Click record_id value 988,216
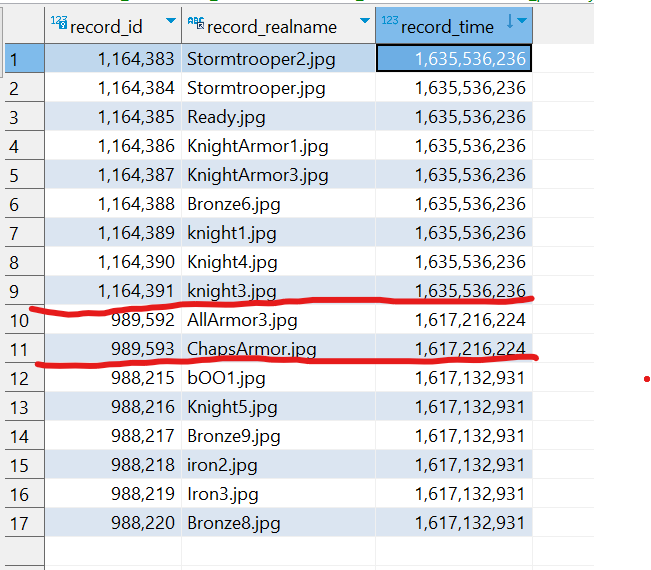 click(x=113, y=407)
